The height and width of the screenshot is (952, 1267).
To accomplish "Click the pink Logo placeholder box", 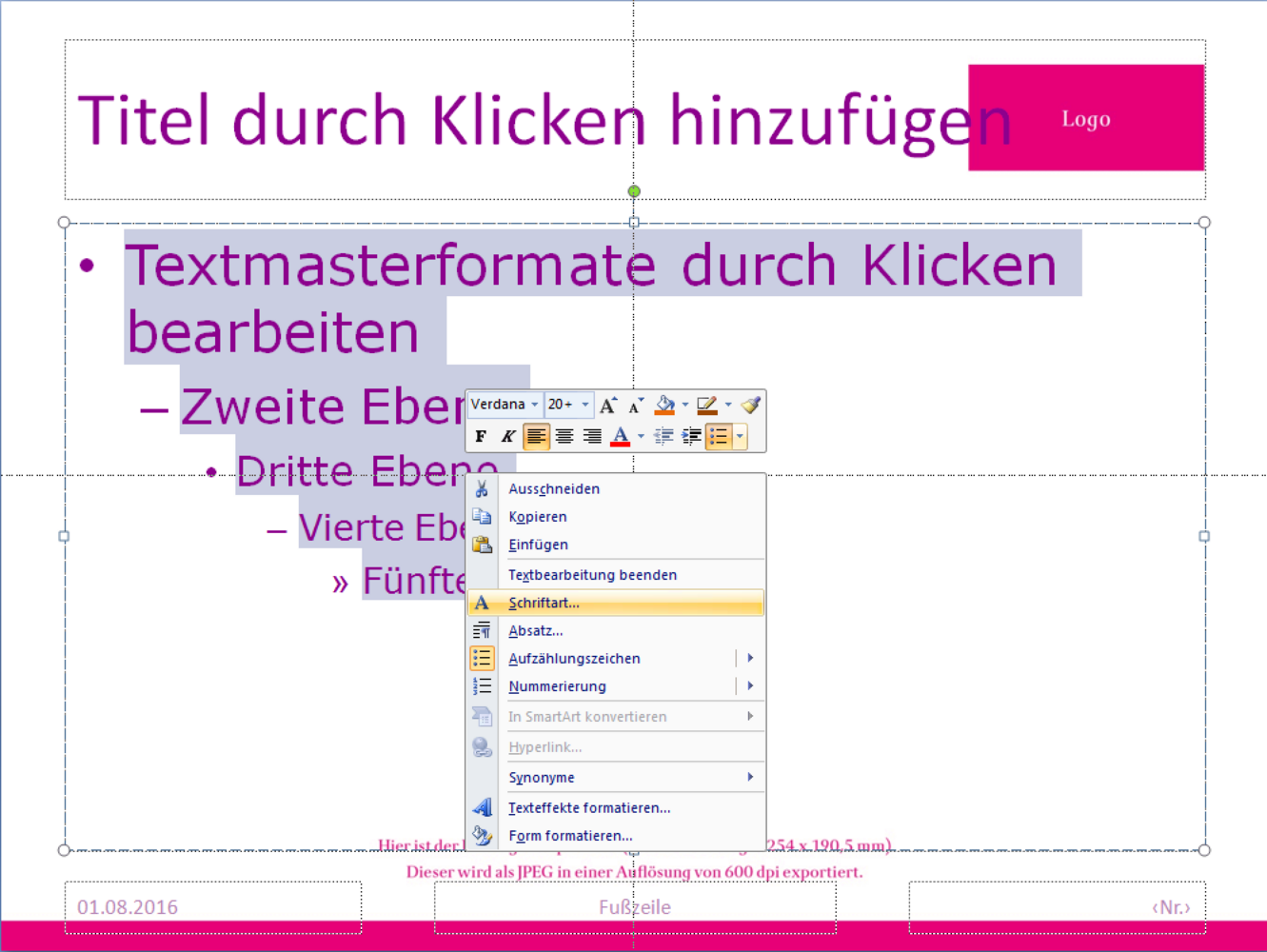I will (1086, 118).
